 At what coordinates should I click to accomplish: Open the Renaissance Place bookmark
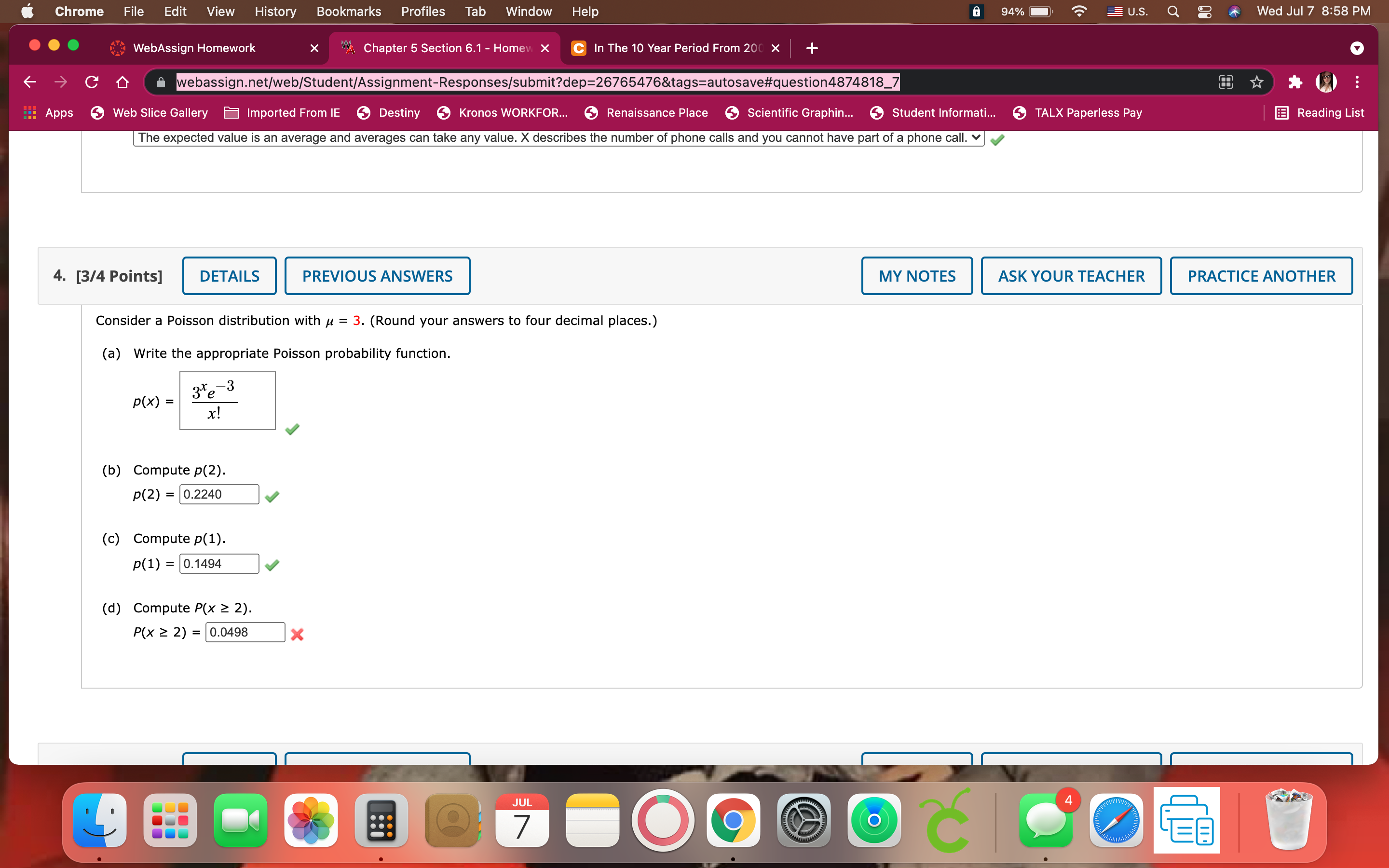click(x=656, y=112)
